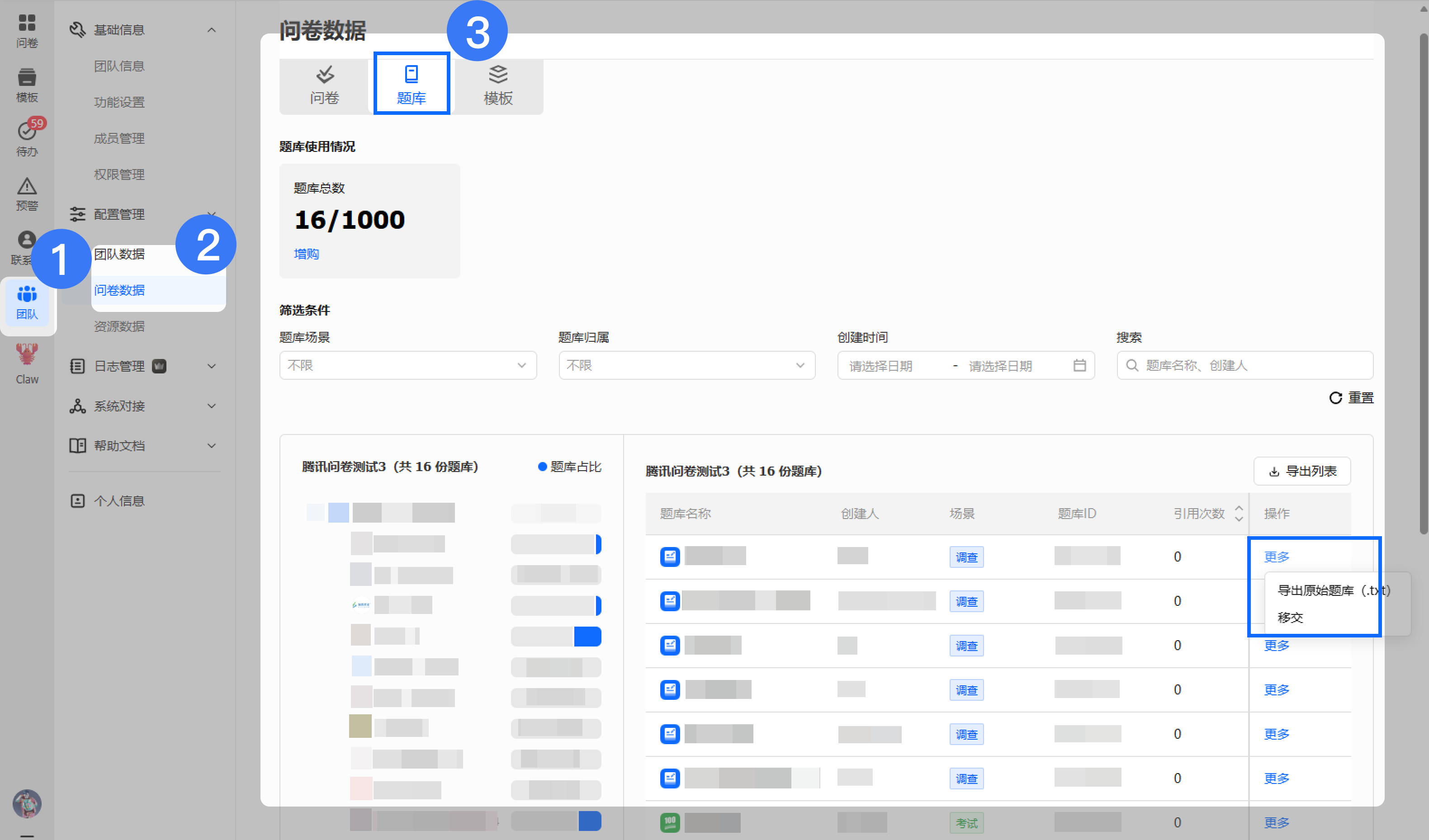Click 更多 in the 考试 row
Screen dimensions: 1429x840
point(1277,822)
